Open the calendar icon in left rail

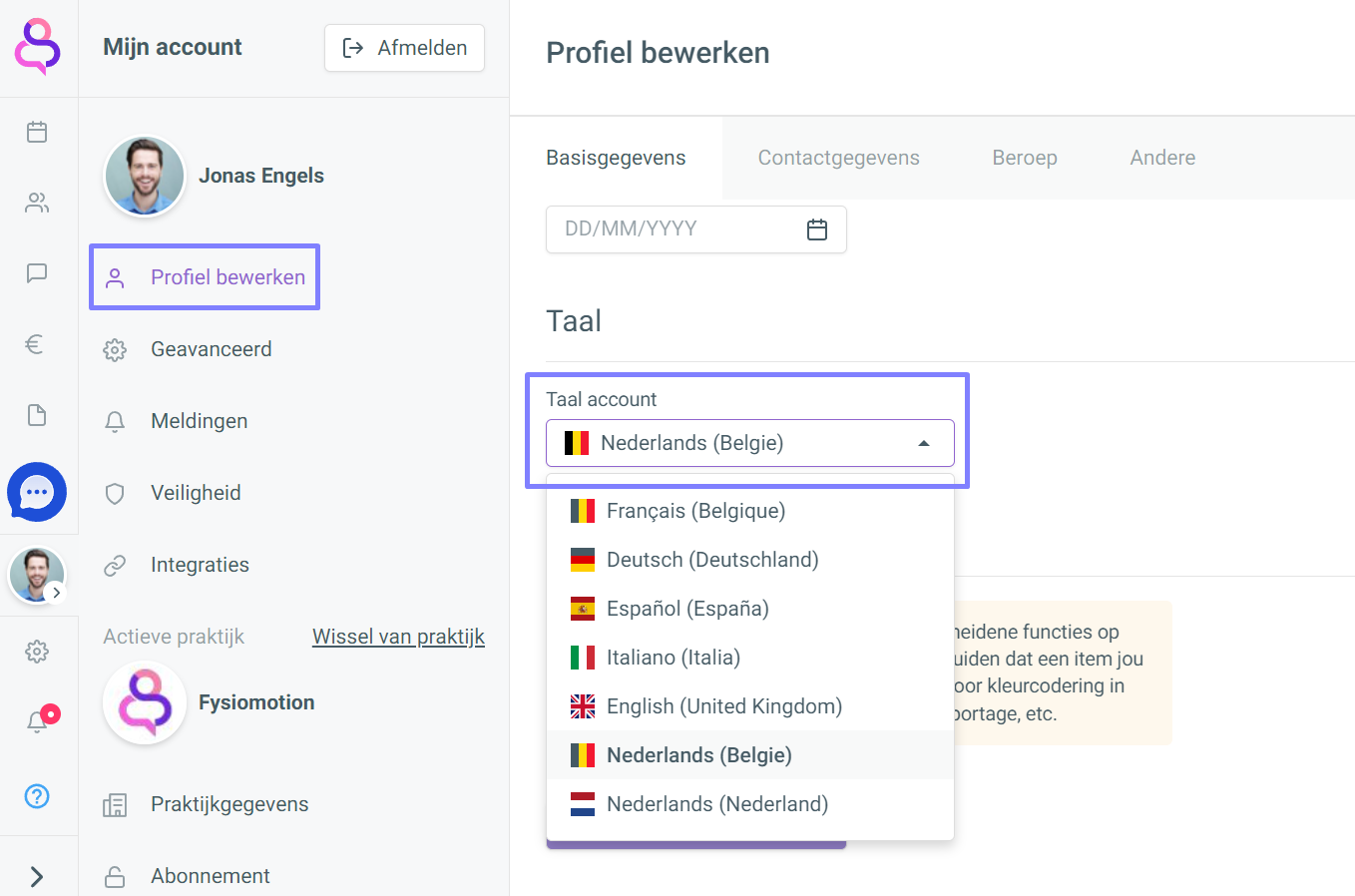click(37, 132)
